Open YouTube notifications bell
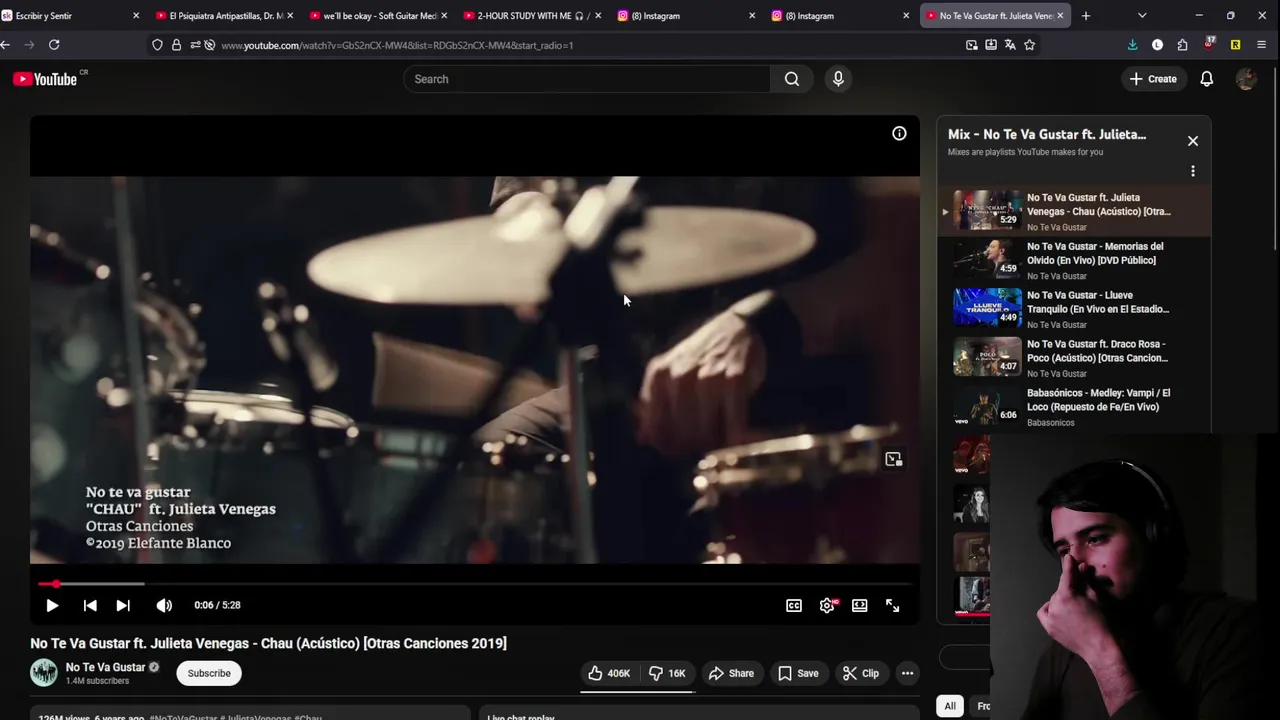The width and height of the screenshot is (1280, 720). point(1207,79)
